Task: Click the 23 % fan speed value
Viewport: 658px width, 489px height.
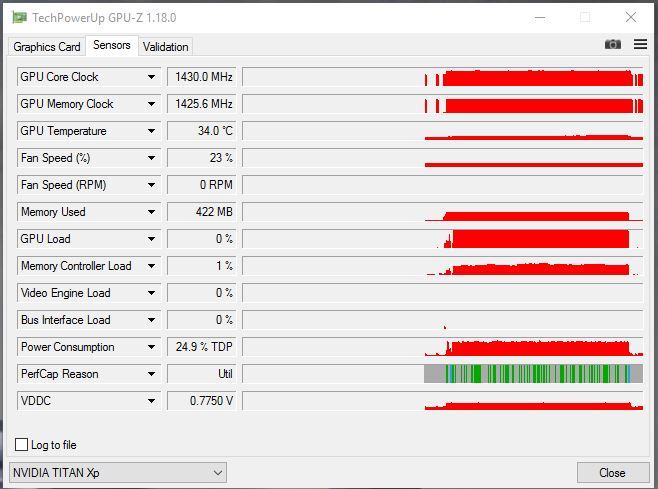Action: 201,158
